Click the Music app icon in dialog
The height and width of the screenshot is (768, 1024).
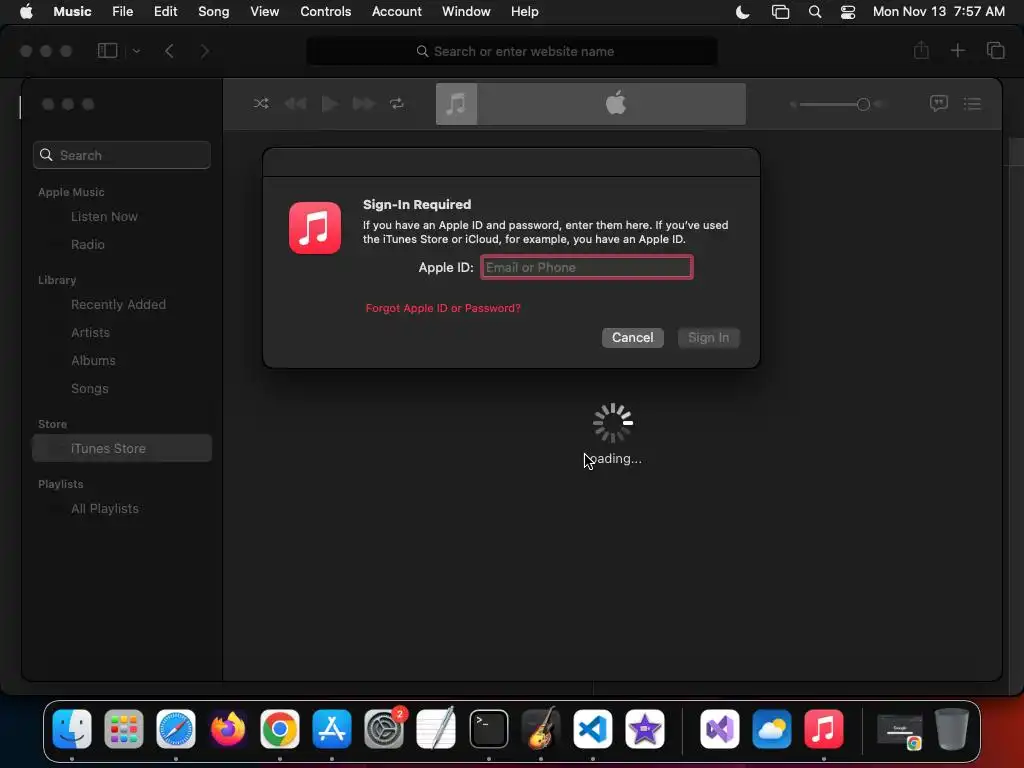tap(315, 227)
